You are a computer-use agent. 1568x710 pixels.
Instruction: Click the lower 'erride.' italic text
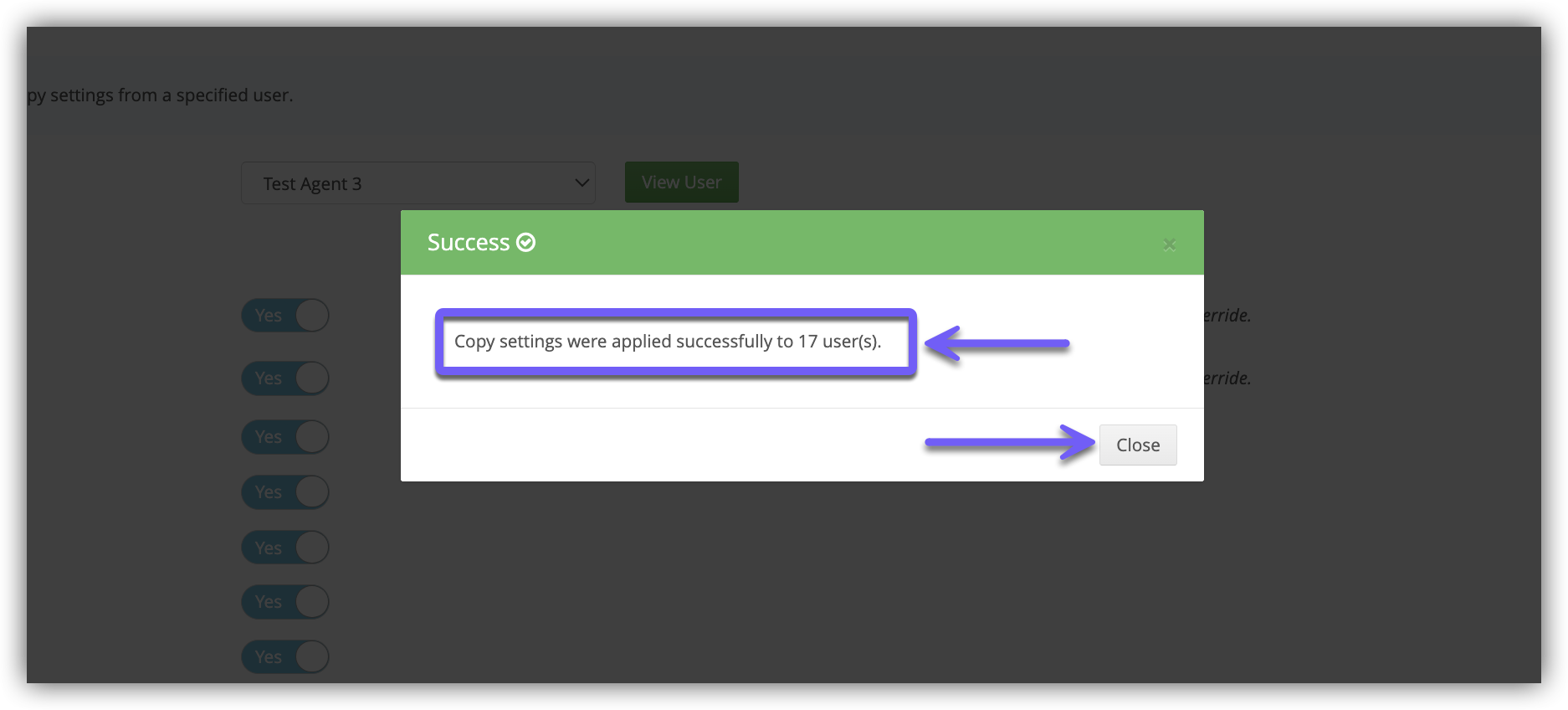[1227, 378]
